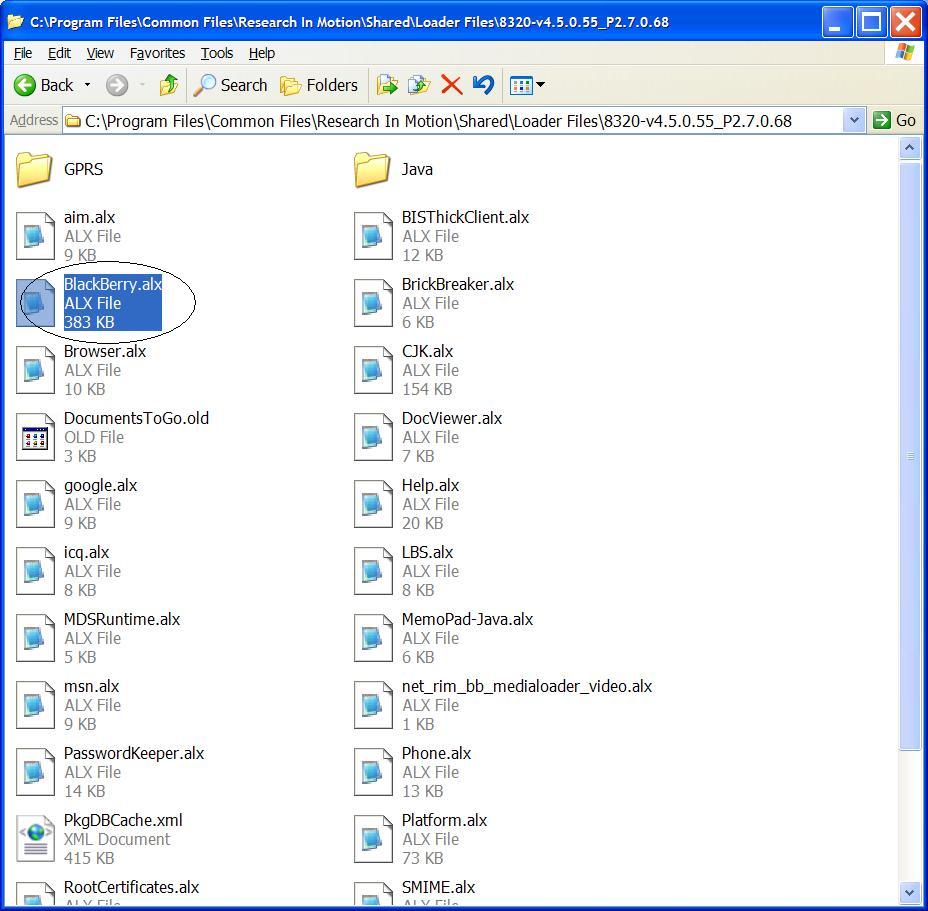The height and width of the screenshot is (911, 928).
Task: Click the RootCertificates.alx file name
Action: click(x=131, y=887)
